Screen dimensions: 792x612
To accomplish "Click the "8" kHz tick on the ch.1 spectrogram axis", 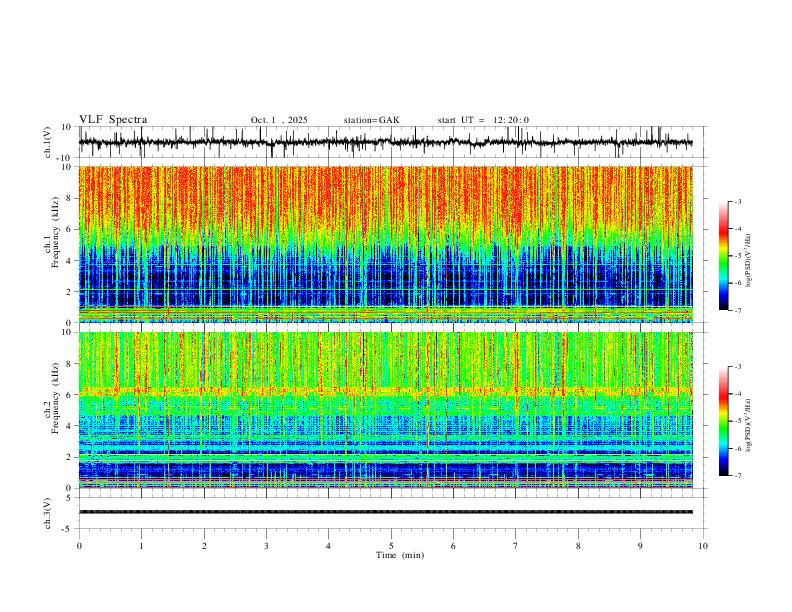I will pos(69,198).
